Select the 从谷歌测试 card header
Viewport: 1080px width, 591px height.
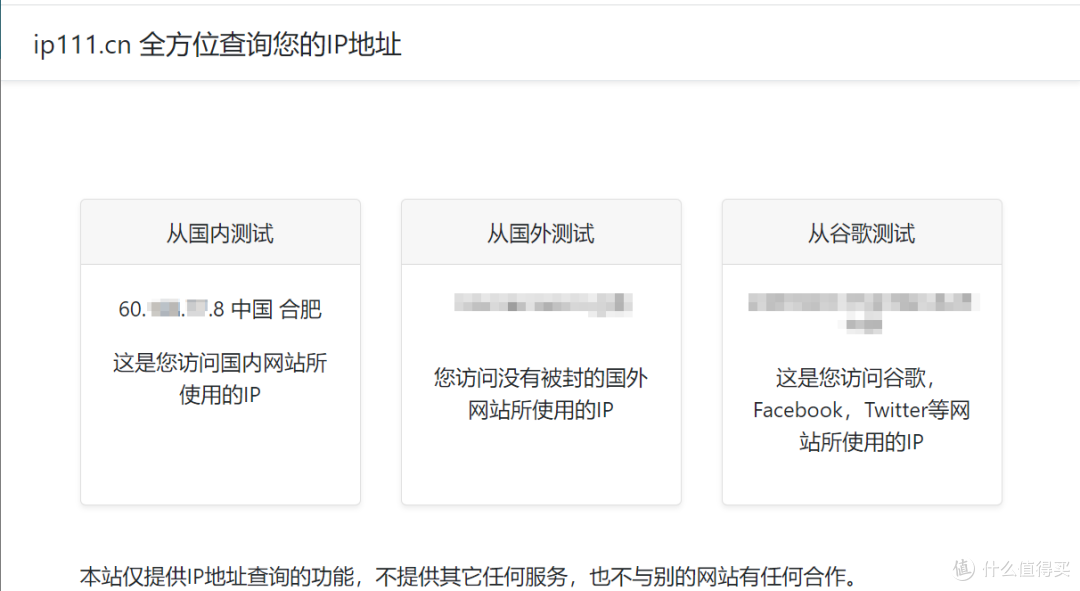pyautogui.click(x=861, y=232)
